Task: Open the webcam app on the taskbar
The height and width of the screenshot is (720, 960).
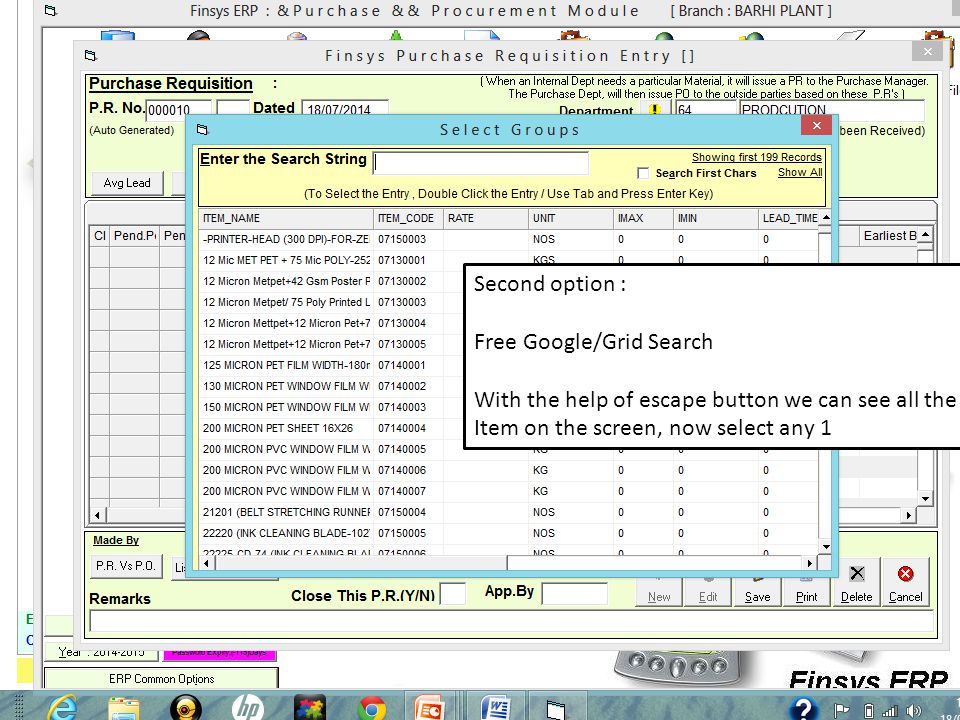Action: pos(186,707)
